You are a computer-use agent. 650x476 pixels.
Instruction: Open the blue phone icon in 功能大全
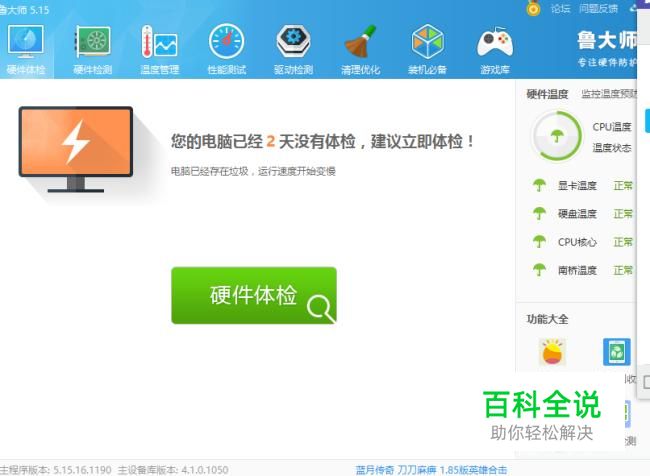point(617,352)
